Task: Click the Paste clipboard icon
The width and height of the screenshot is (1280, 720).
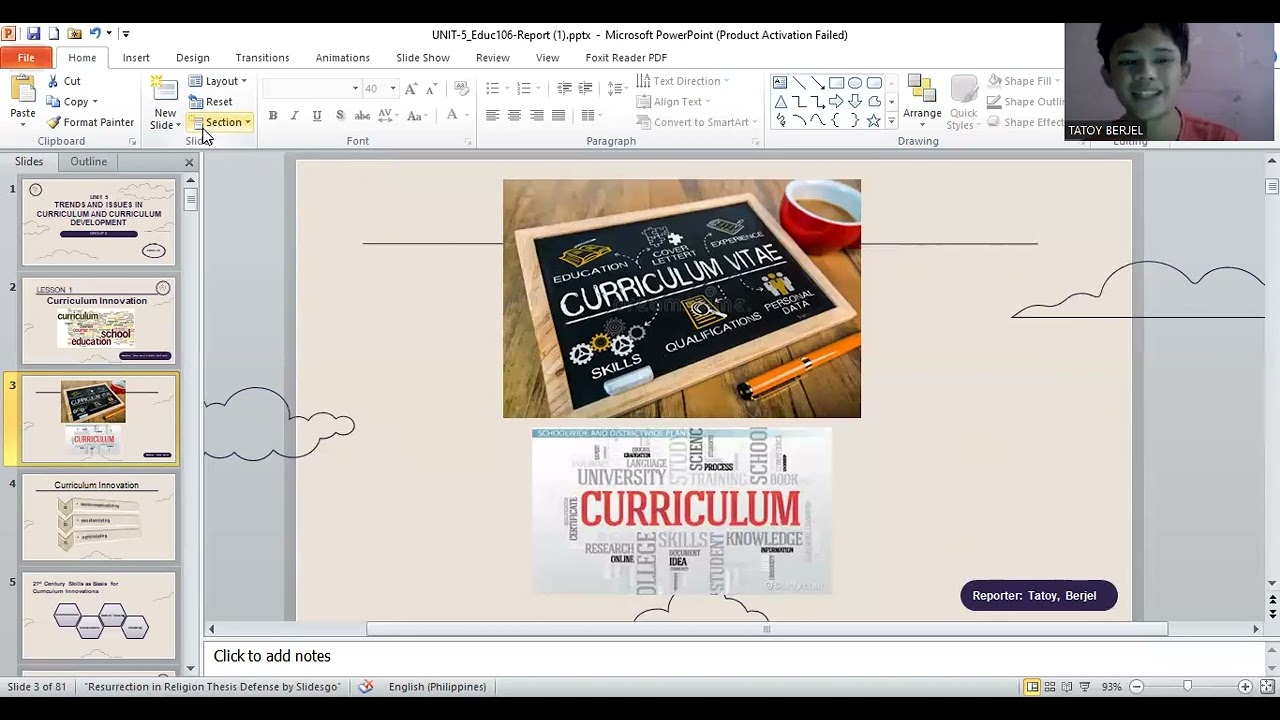Action: (22, 90)
